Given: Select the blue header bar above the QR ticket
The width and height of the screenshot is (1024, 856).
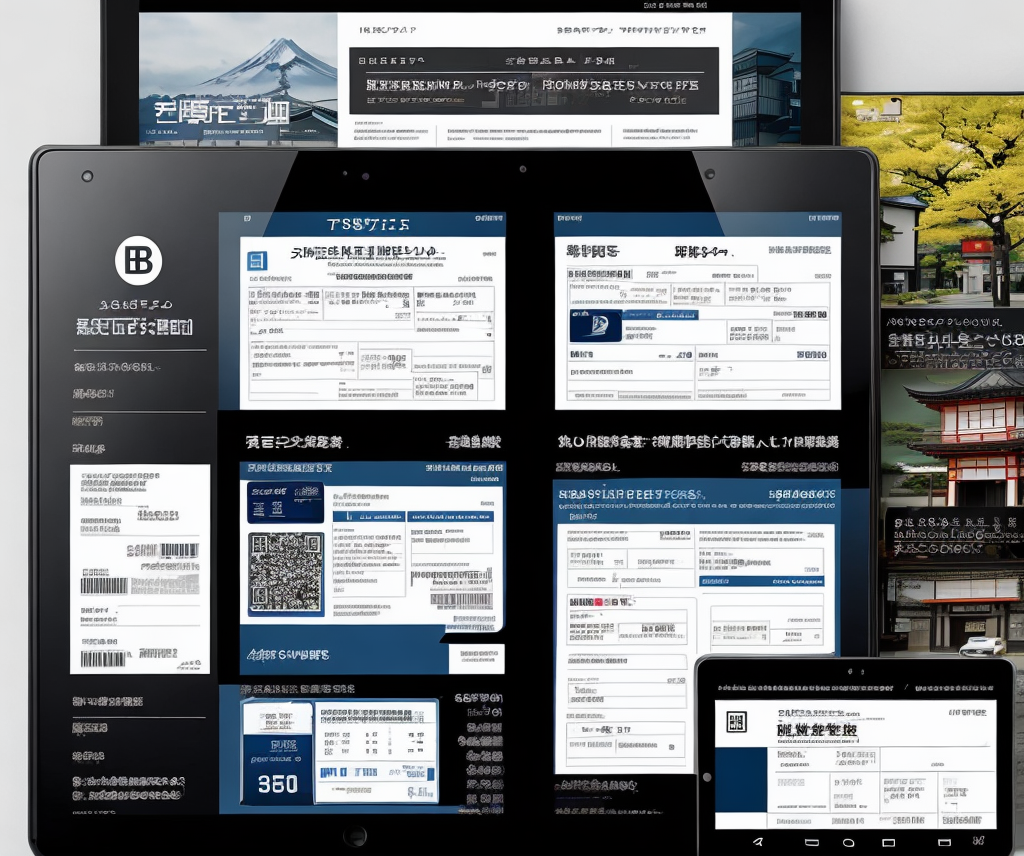Looking at the screenshot, I should pyautogui.click(x=372, y=468).
